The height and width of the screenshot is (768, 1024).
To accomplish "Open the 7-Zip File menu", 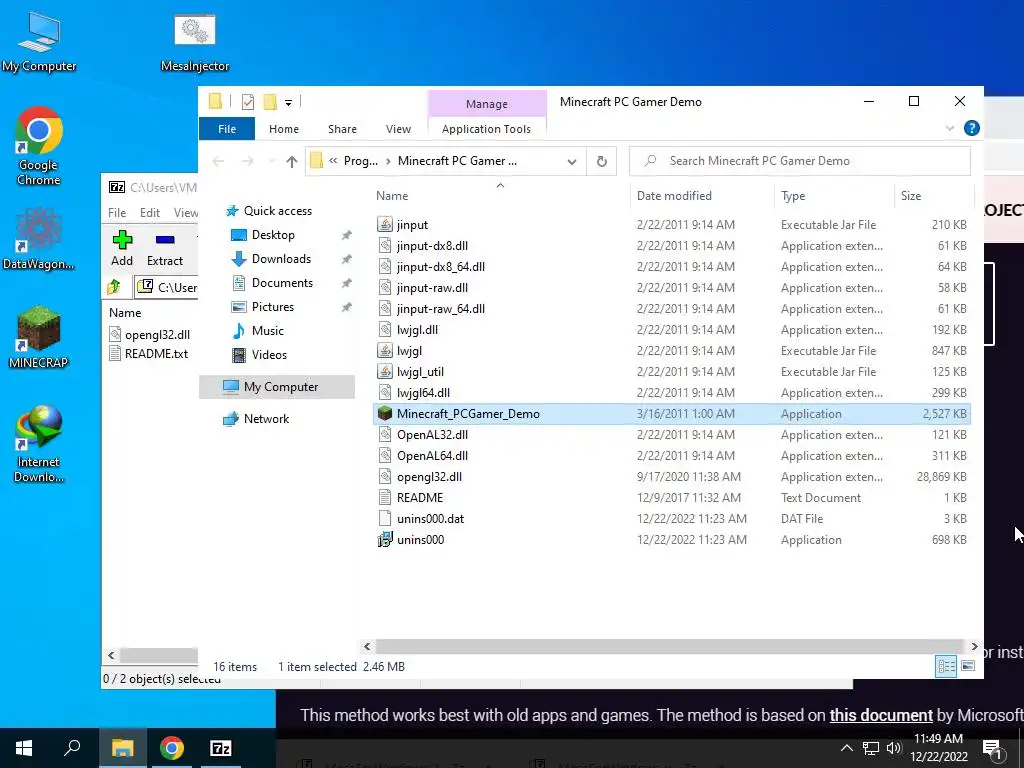I will tap(117, 213).
